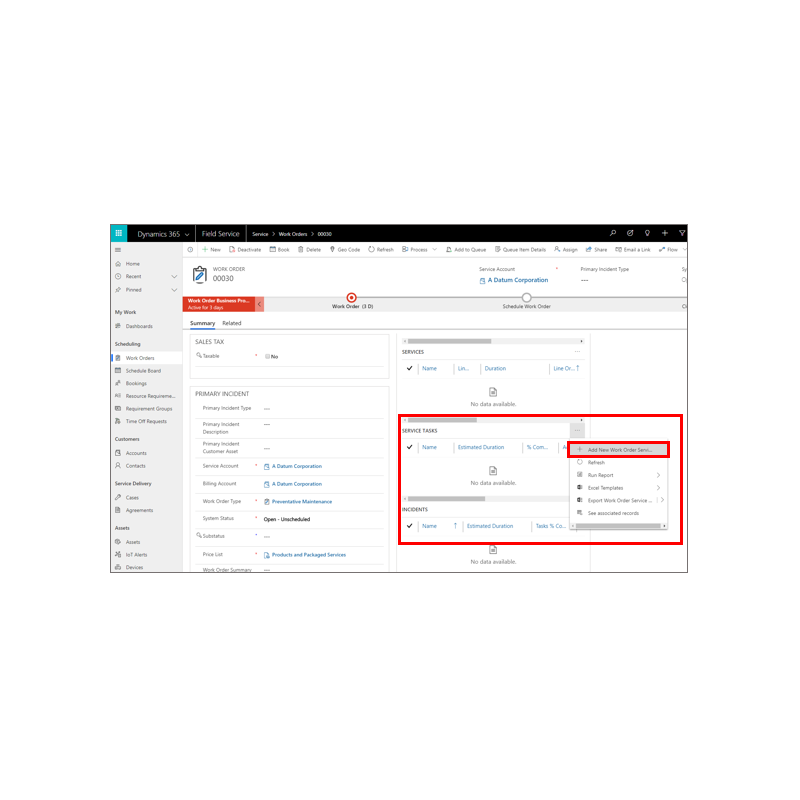
Task: Open Bookings in the sidebar
Action: (x=136, y=383)
